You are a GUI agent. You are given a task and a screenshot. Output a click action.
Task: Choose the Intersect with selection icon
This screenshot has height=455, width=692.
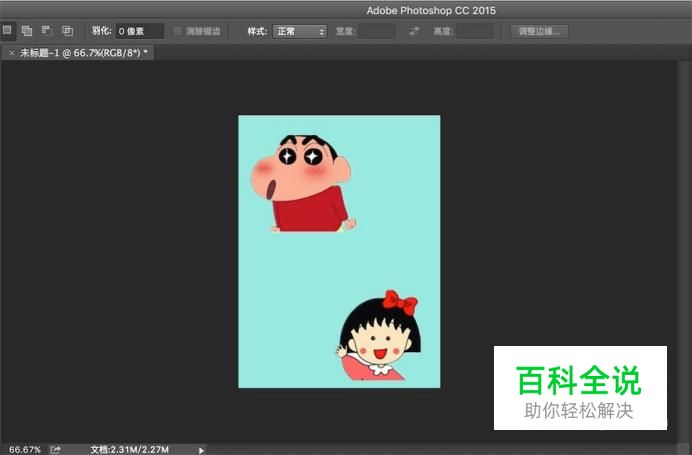coord(67,31)
